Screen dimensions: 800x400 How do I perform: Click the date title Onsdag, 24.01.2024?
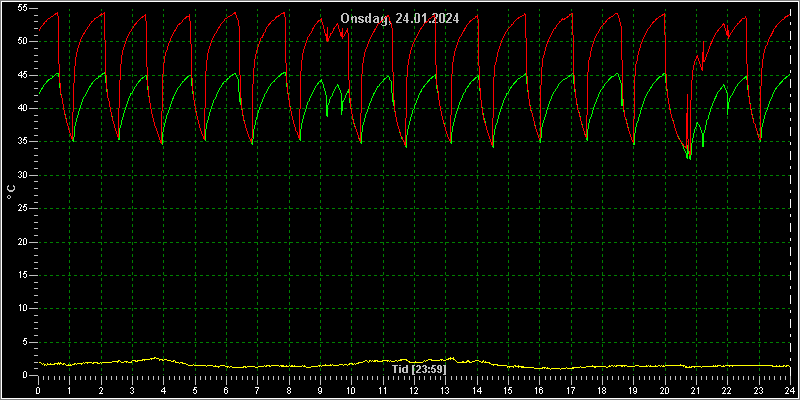399,19
